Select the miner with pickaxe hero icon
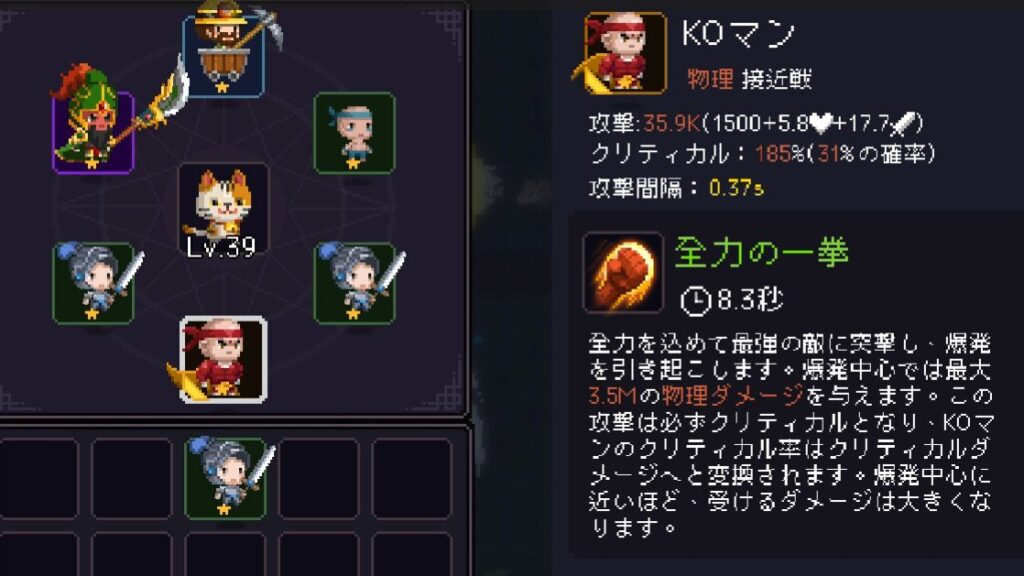 point(224,55)
